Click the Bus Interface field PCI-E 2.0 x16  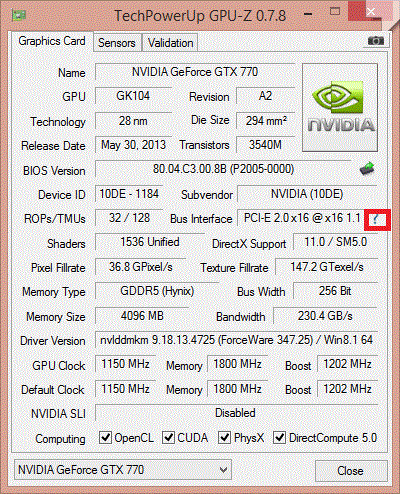[301, 218]
